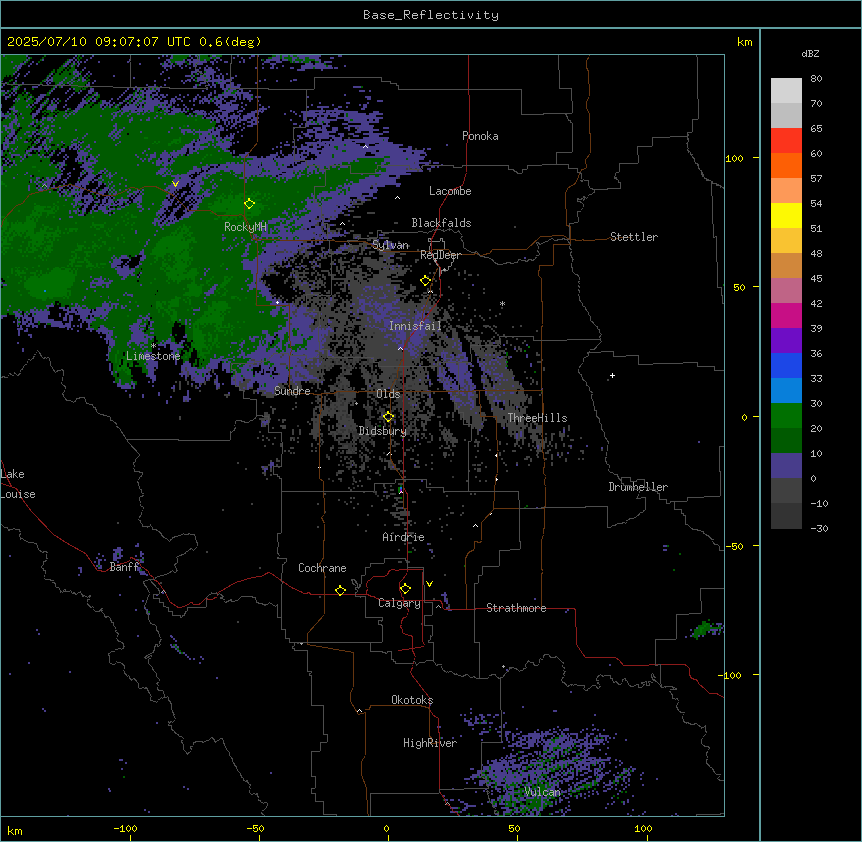This screenshot has width=862, height=842.
Task: Click the Drumheller label
Action: click(x=638, y=487)
